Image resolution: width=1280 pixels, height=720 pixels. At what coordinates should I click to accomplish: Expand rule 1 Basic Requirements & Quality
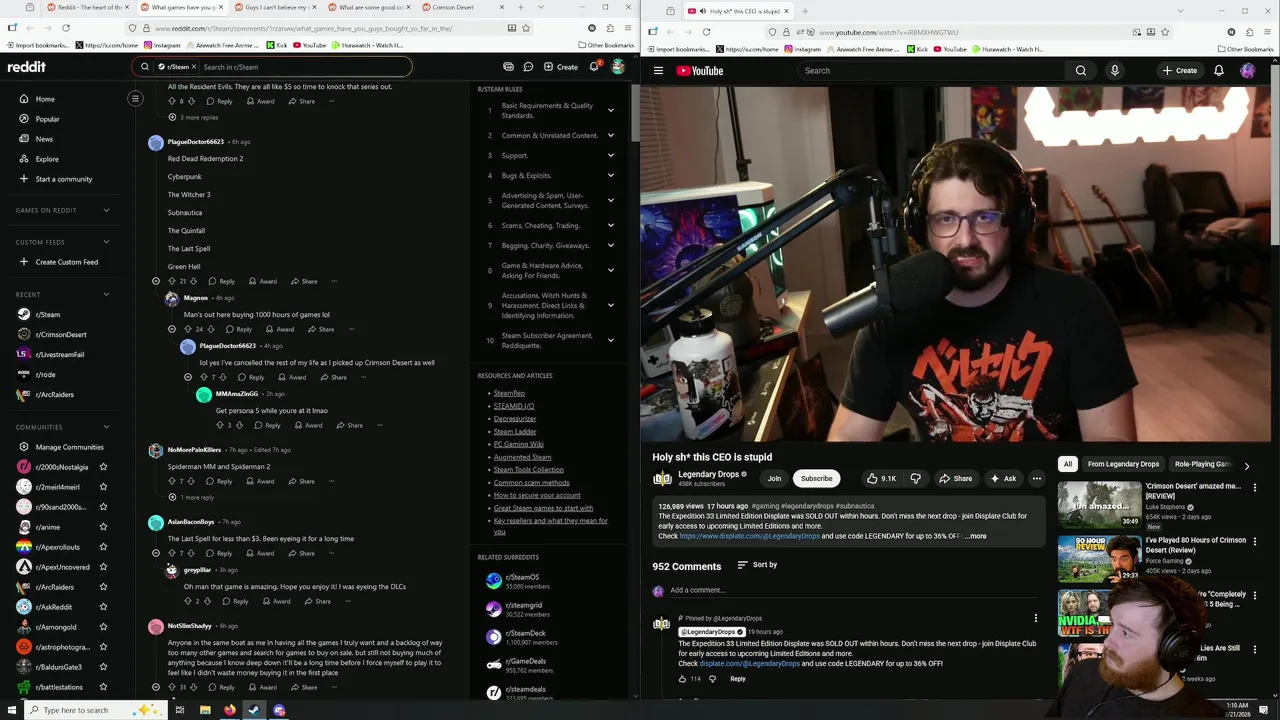[x=610, y=110]
